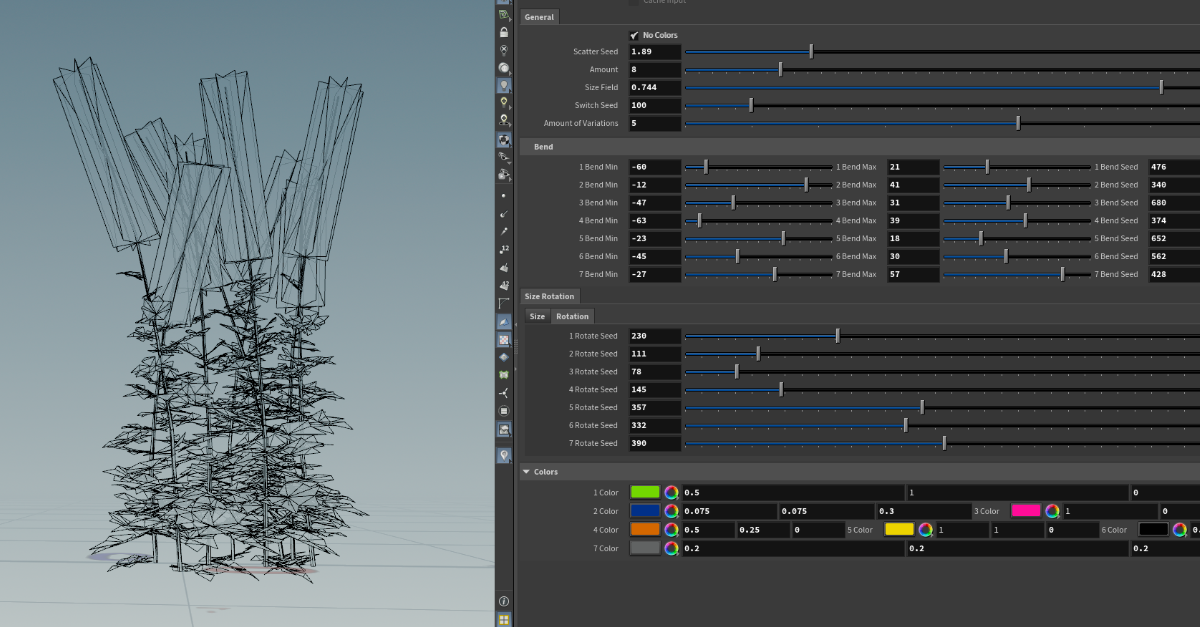This screenshot has width=1200, height=627.
Task: Select the globe sphere icon in the left toolbar
Action: point(503,66)
